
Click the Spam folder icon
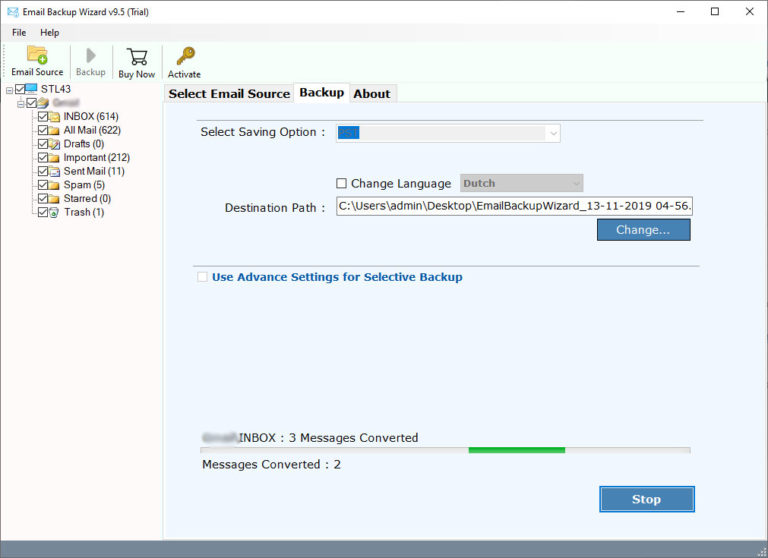pos(54,185)
